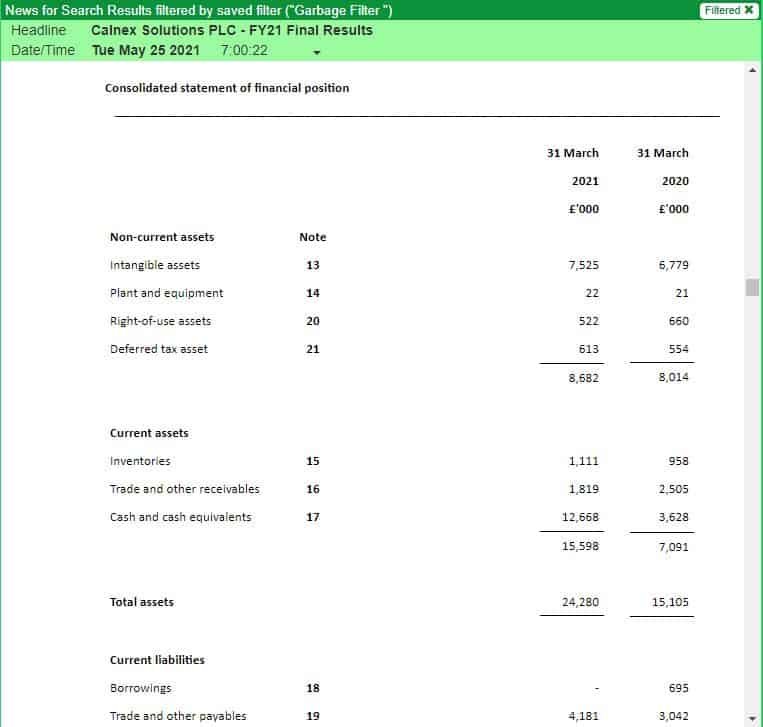The height and width of the screenshot is (727, 763).
Task: Open note 20 for Right-of-use assets
Action: 312,321
